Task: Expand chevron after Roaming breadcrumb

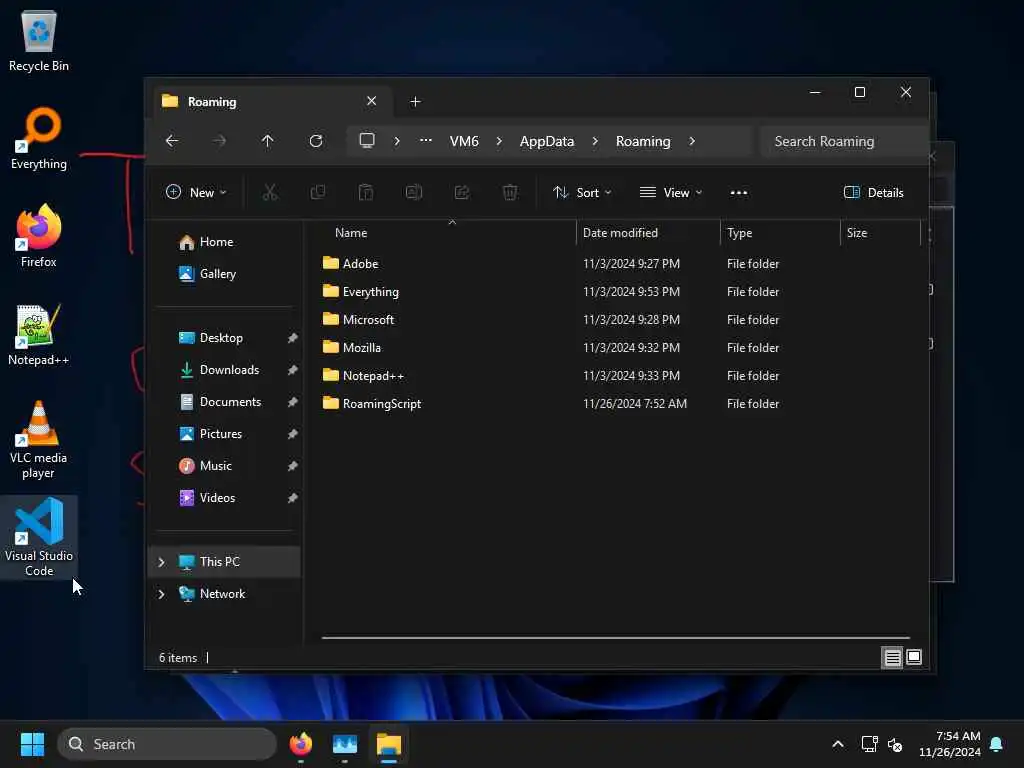Action: point(692,141)
